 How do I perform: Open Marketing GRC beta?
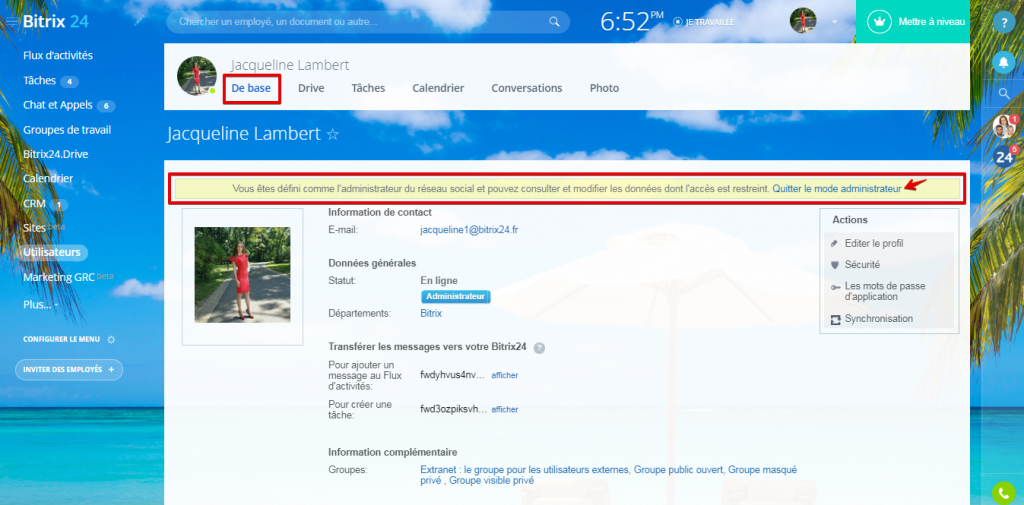[68, 277]
